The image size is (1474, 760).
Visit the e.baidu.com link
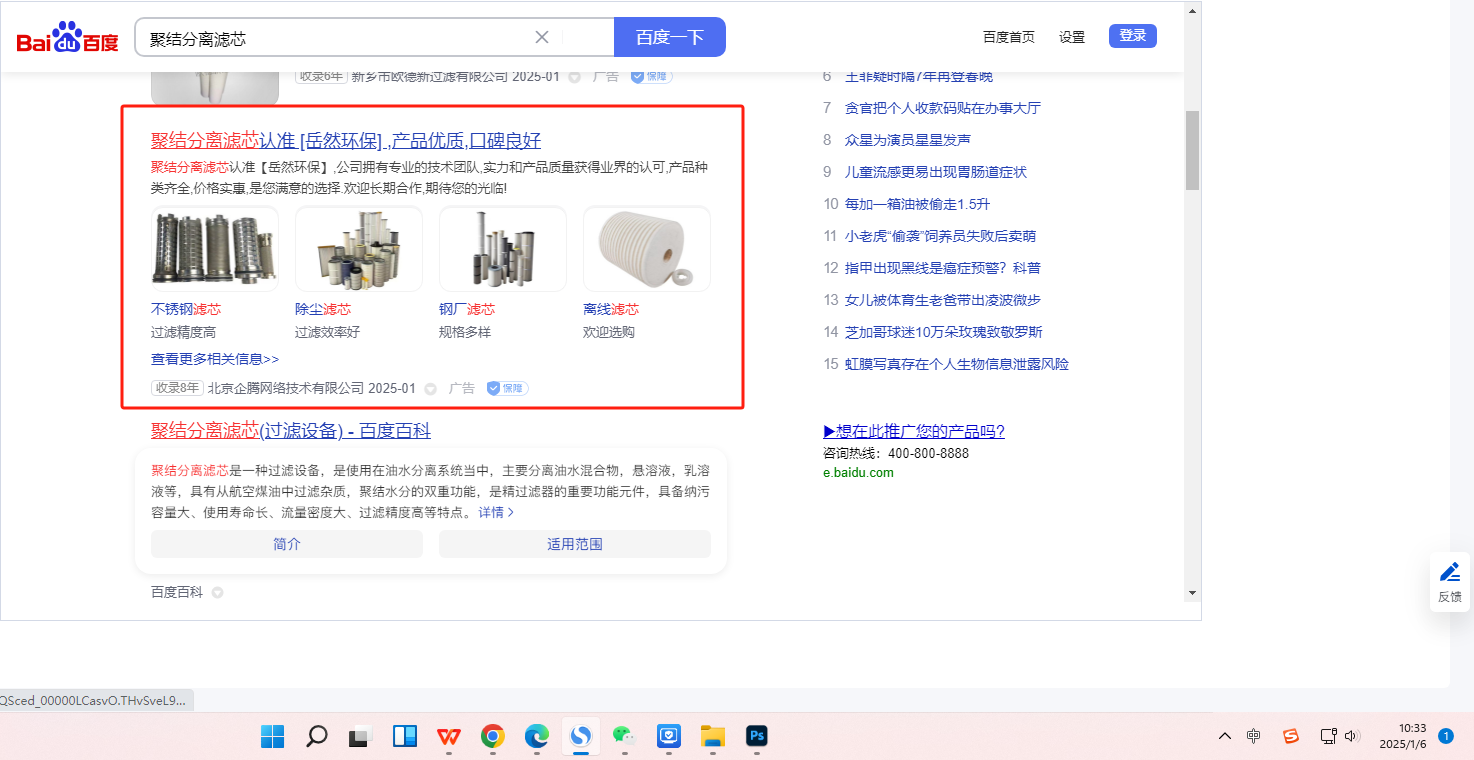858,473
